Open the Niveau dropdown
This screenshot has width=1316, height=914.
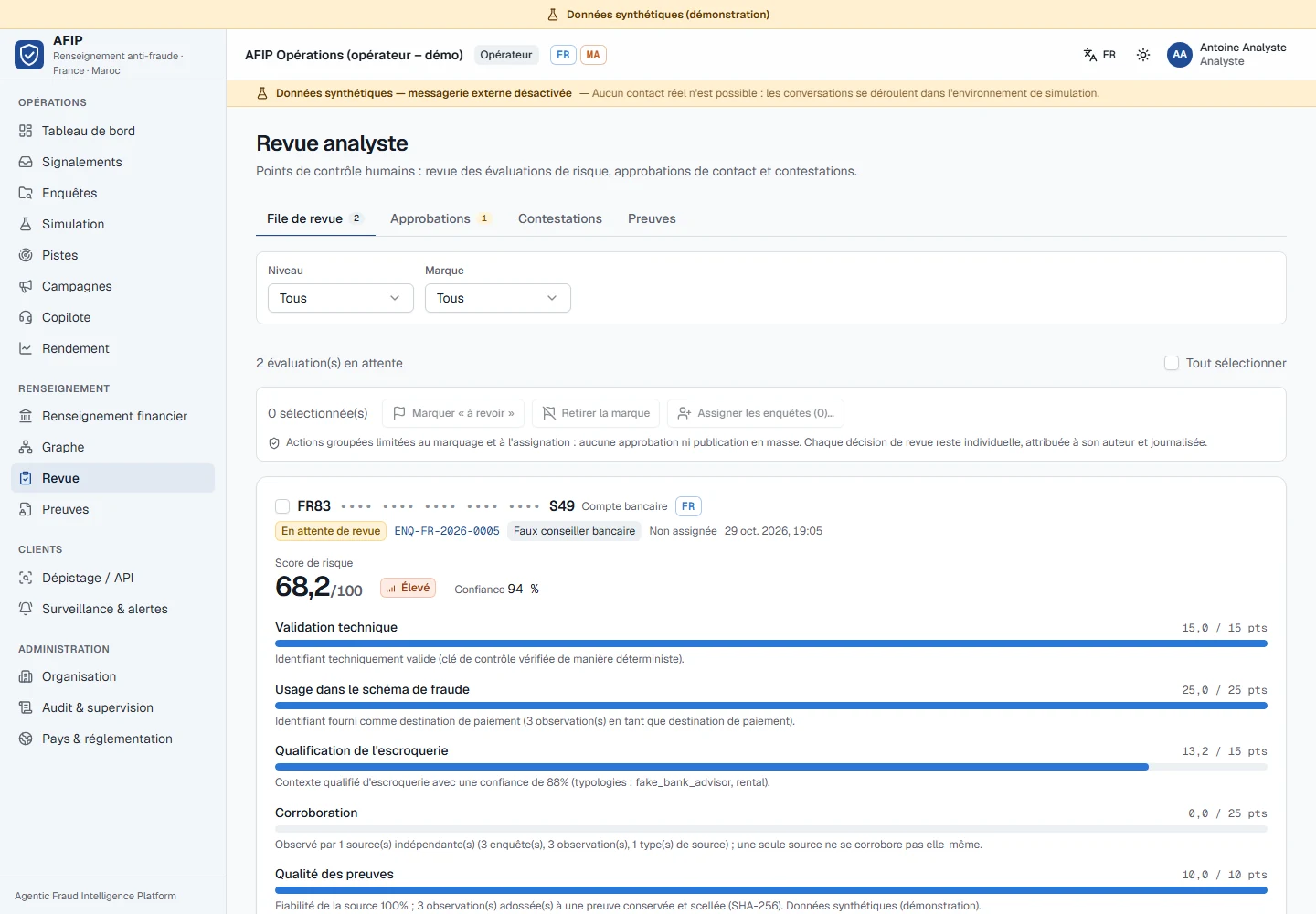[341, 298]
